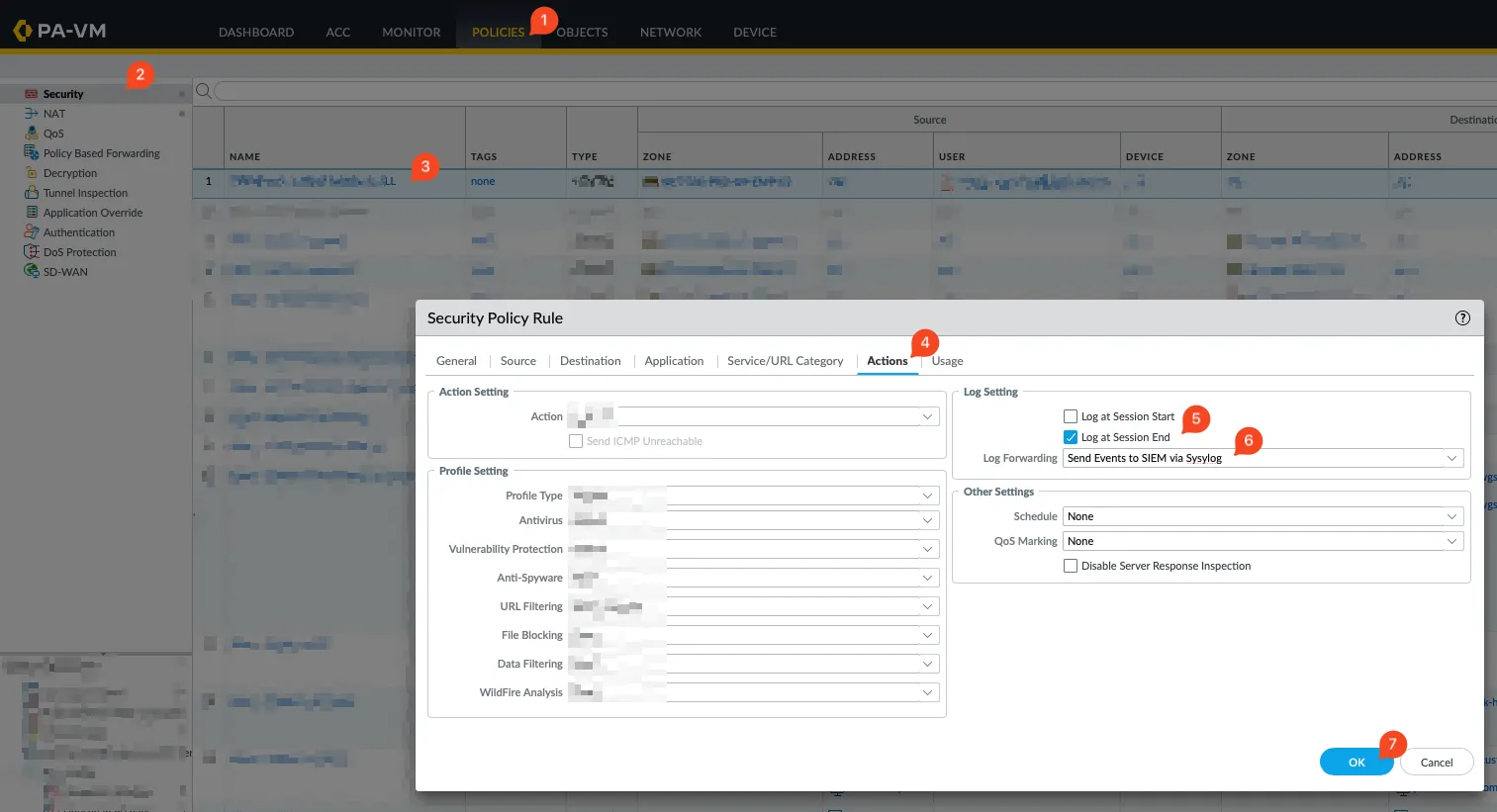
Task: Click the help question mark icon
Action: (1462, 317)
